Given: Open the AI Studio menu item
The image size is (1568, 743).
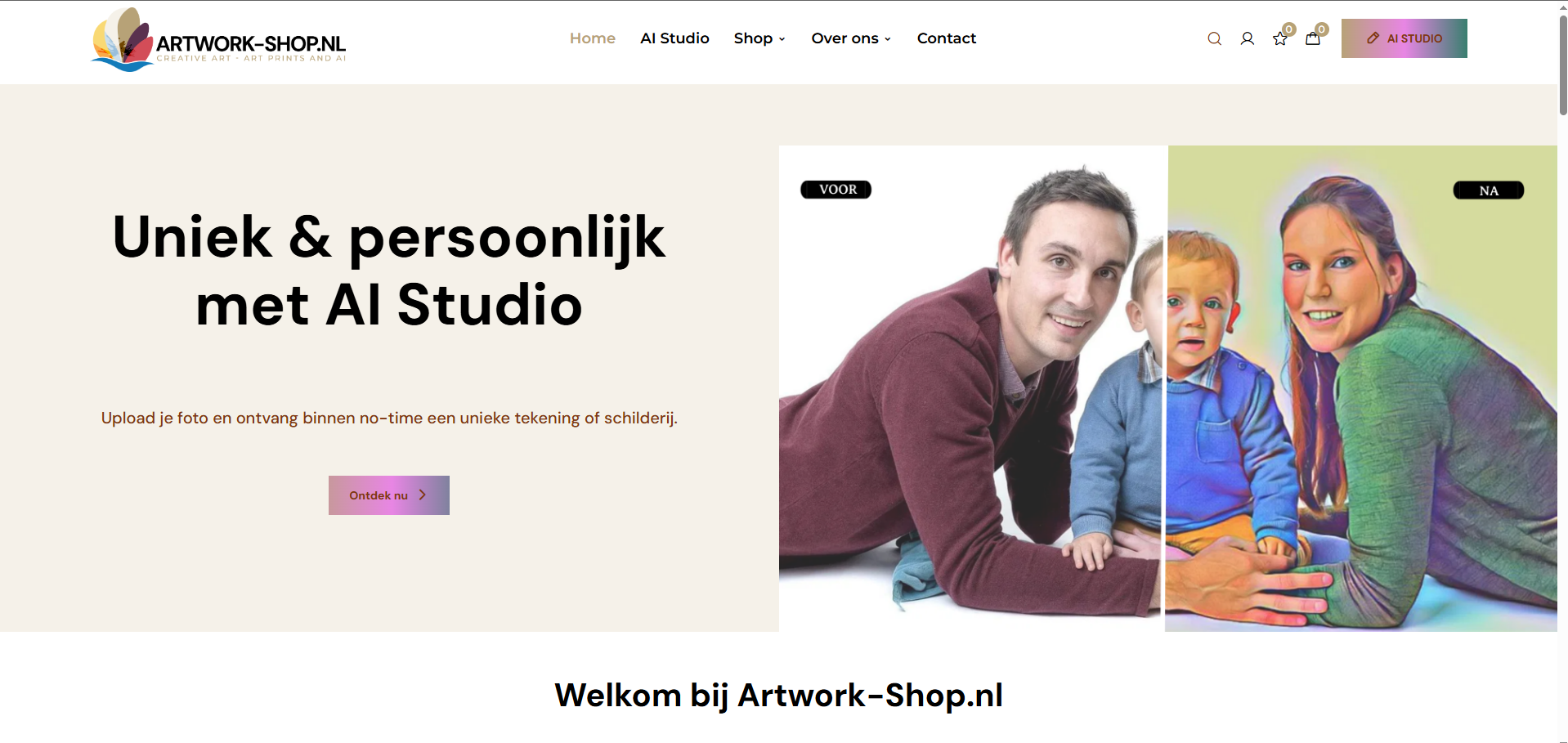Looking at the screenshot, I should pyautogui.click(x=674, y=38).
